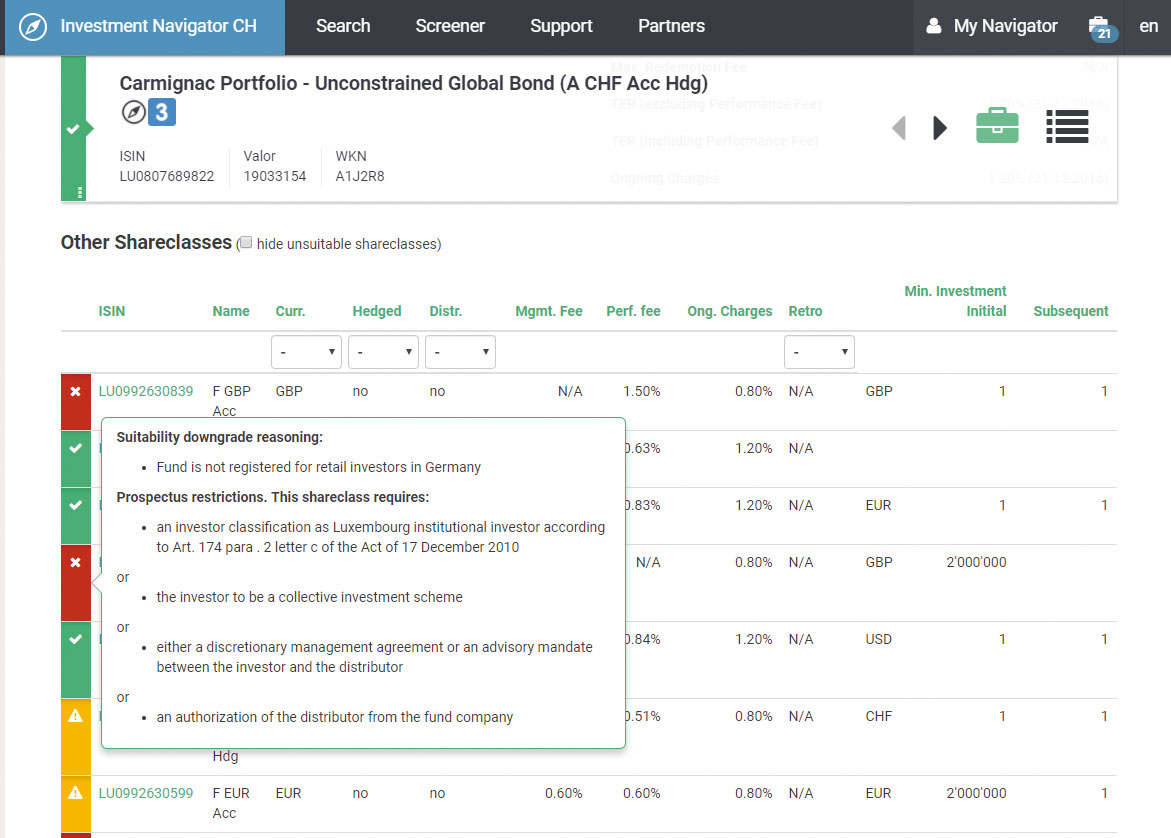1171x838 pixels.
Task: Sort by Curr. column header
Action: click(291, 311)
